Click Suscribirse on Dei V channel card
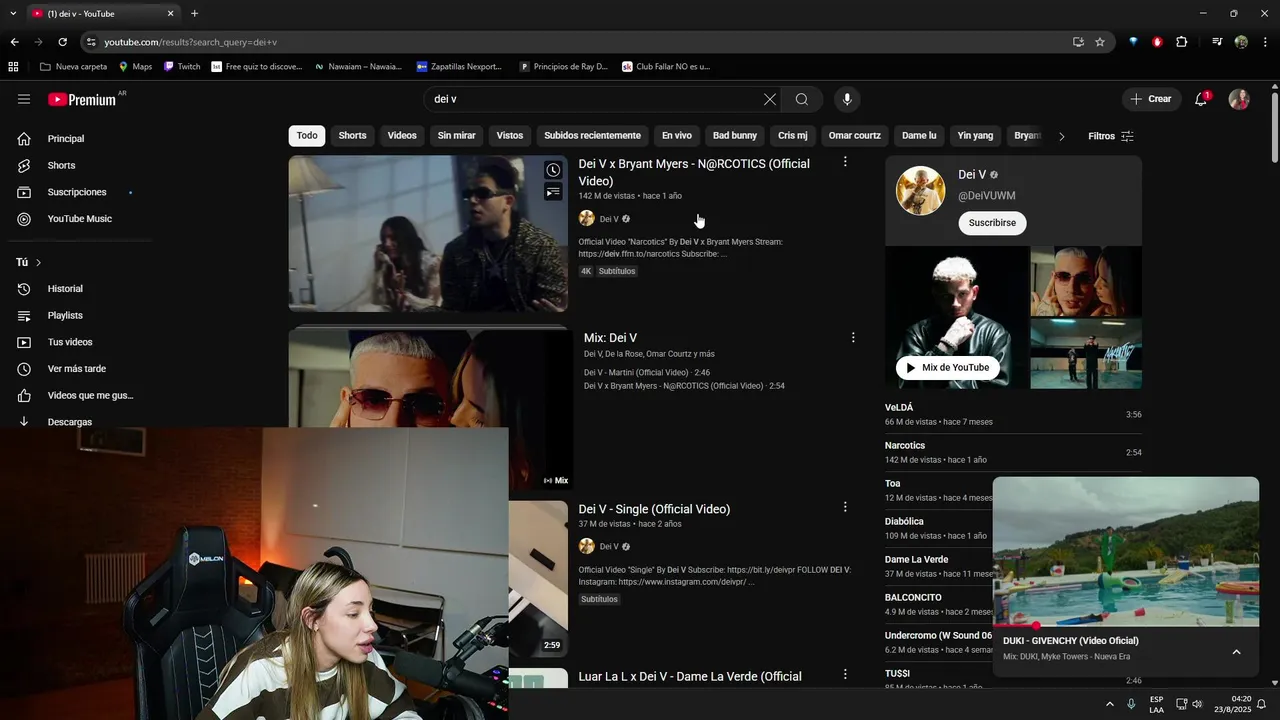The image size is (1280, 720). (x=992, y=223)
